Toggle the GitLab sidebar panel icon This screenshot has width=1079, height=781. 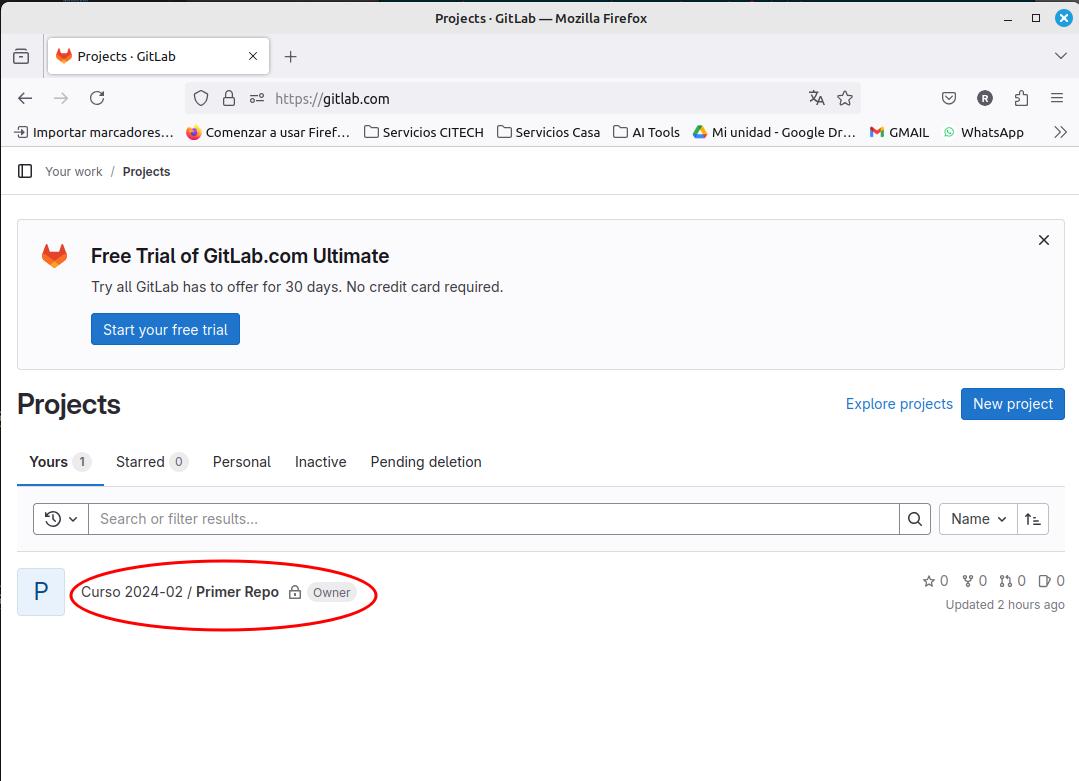click(x=25, y=171)
